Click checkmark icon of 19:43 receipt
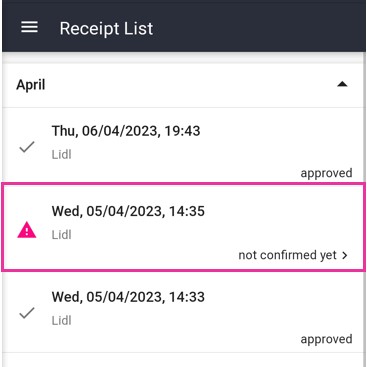The image size is (367, 367). [27, 147]
